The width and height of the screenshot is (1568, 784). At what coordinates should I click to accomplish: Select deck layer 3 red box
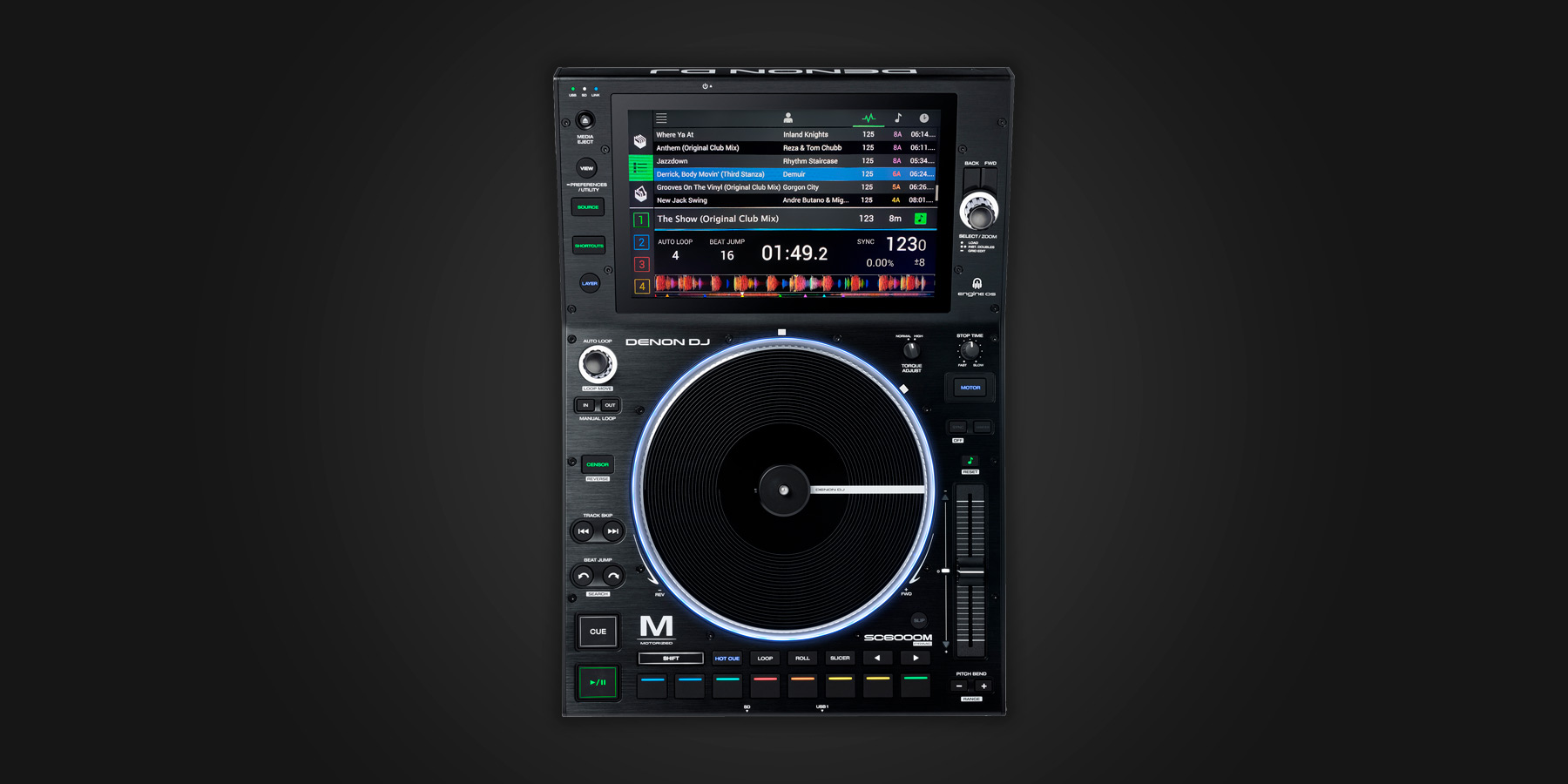point(641,264)
